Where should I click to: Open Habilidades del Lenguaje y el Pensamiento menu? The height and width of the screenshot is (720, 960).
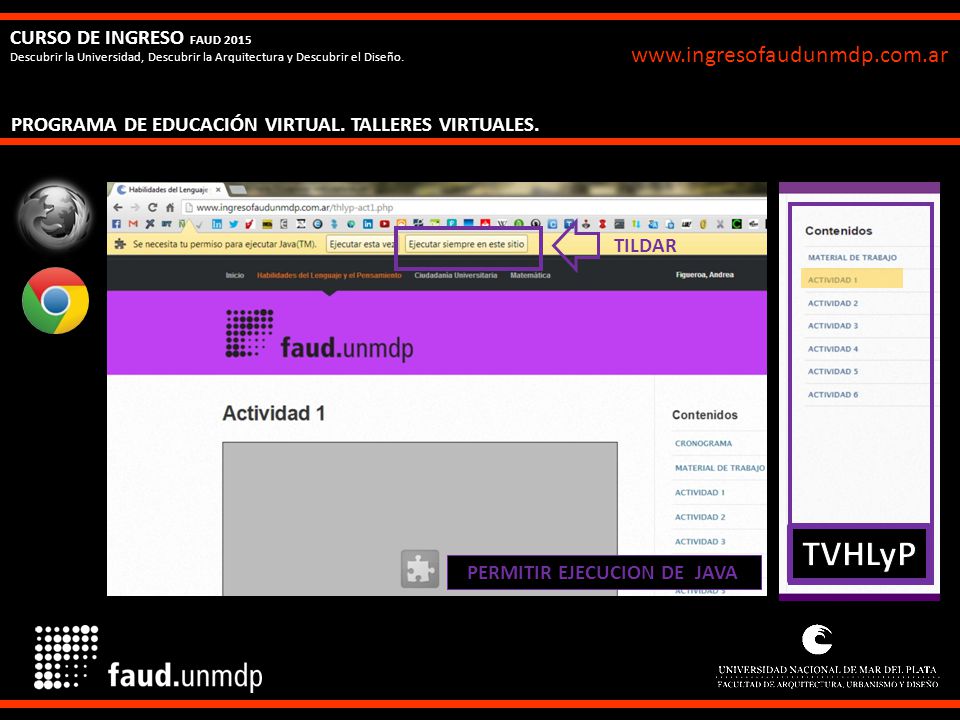coord(329,276)
